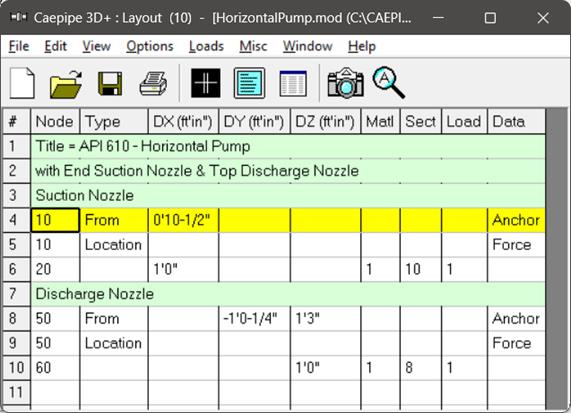This screenshot has width=571, height=413.
Task: Open the List window table icon
Action: pyautogui.click(x=293, y=83)
